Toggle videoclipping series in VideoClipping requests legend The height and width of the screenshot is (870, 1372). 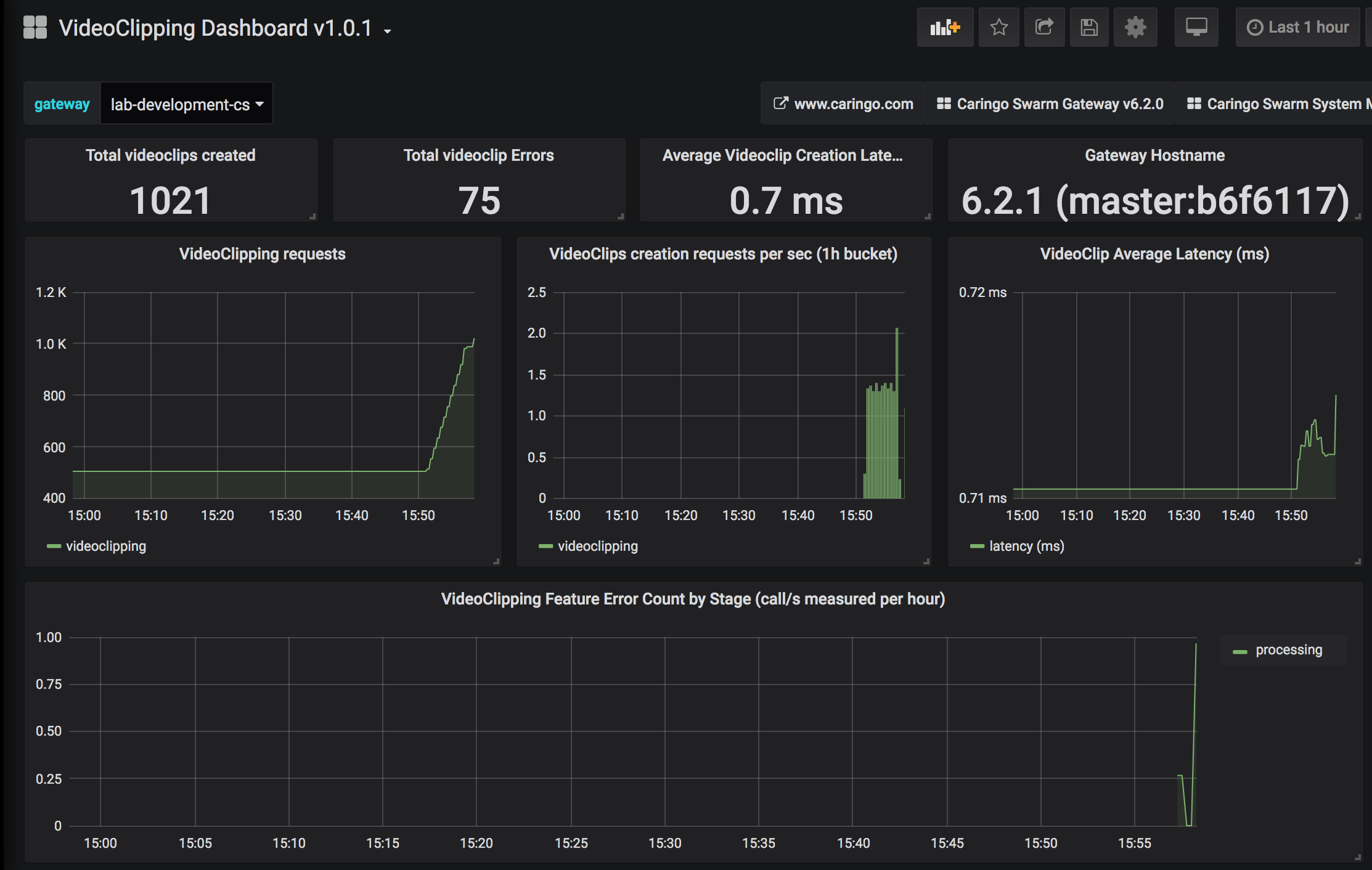105,547
